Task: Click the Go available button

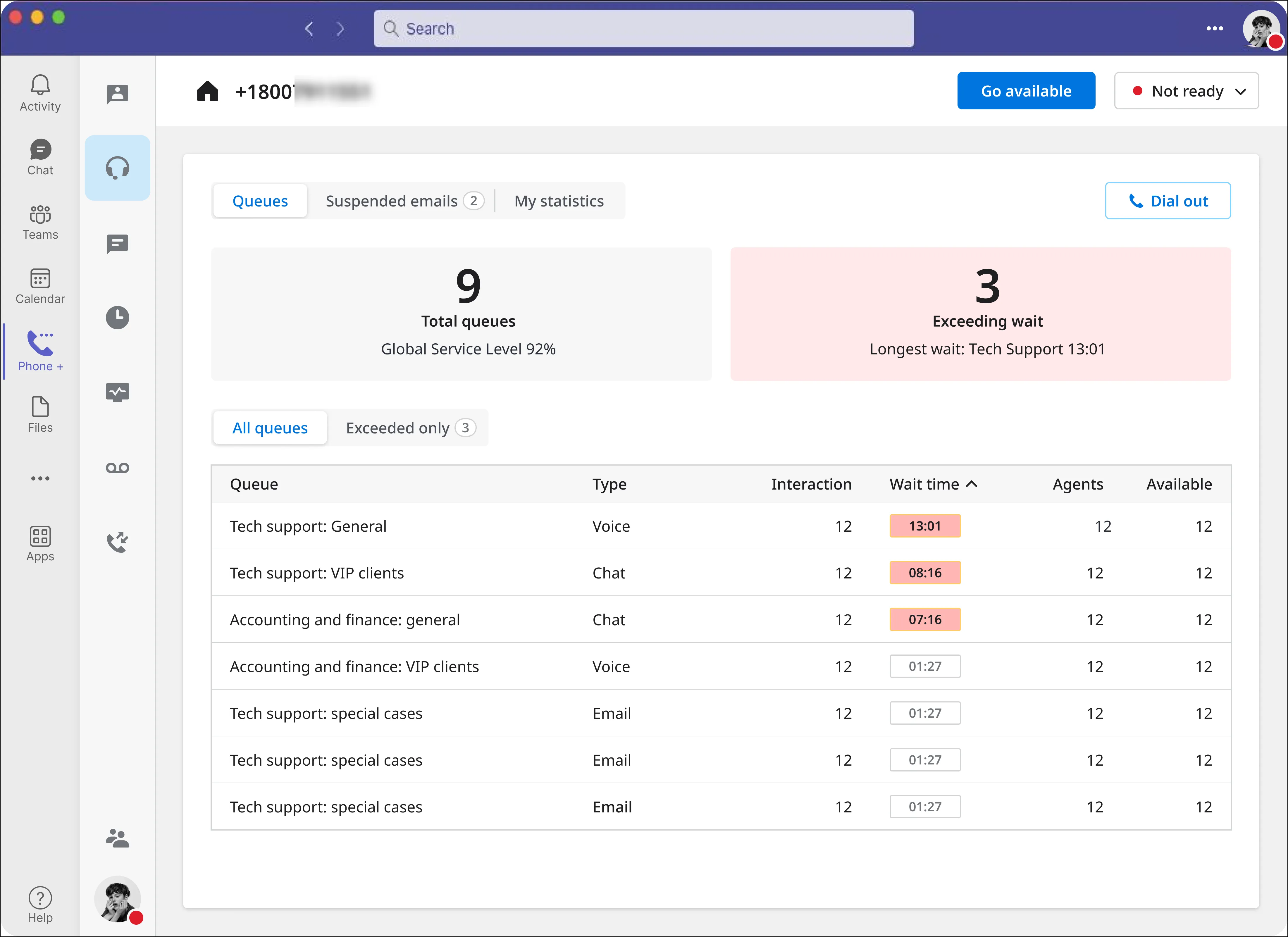Action: click(1026, 91)
